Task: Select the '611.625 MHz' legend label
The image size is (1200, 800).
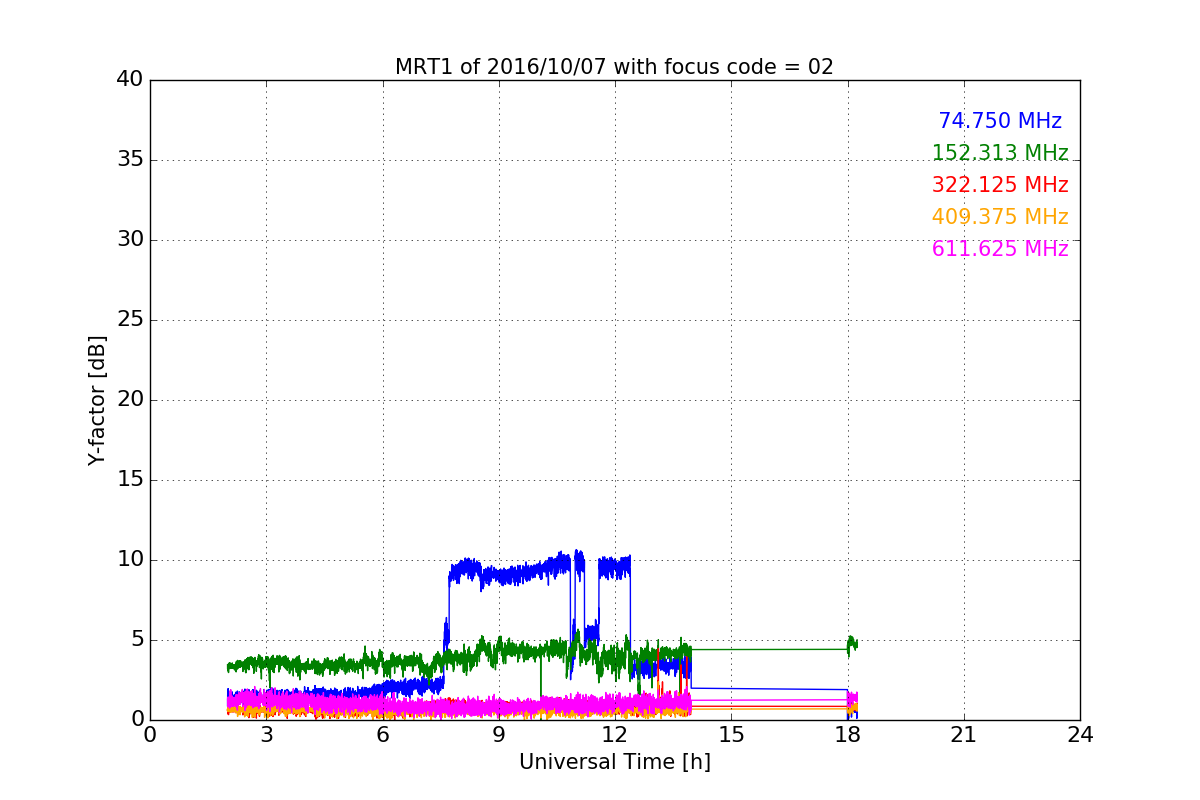Action: [x=1000, y=249]
